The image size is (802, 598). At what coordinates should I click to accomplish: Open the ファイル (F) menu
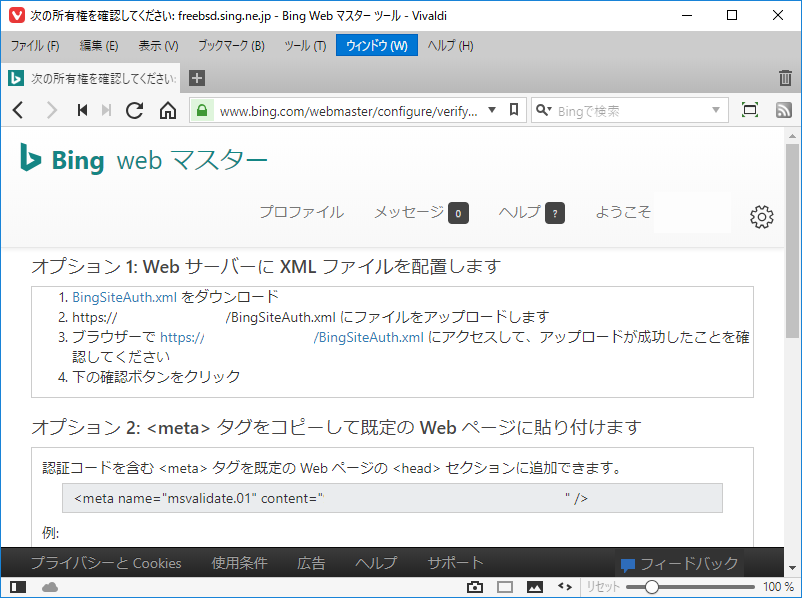tap(35, 46)
